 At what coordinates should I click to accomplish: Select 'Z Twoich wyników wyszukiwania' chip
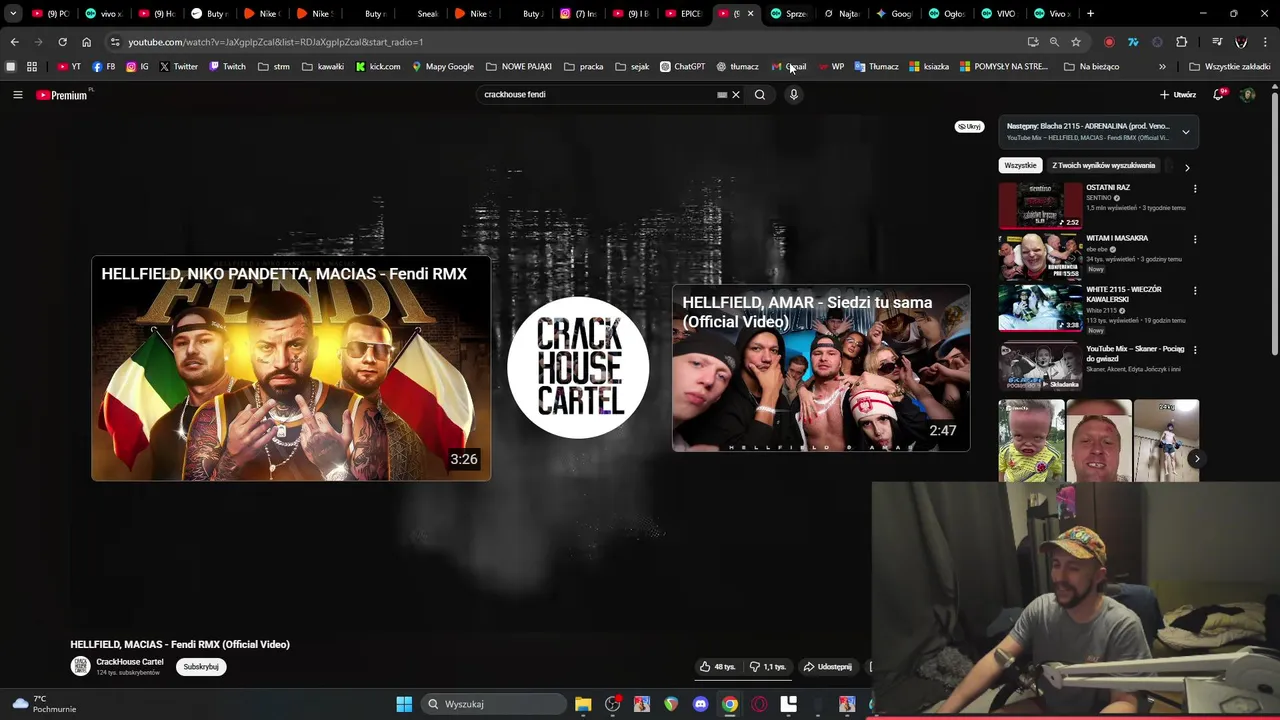click(x=1103, y=166)
